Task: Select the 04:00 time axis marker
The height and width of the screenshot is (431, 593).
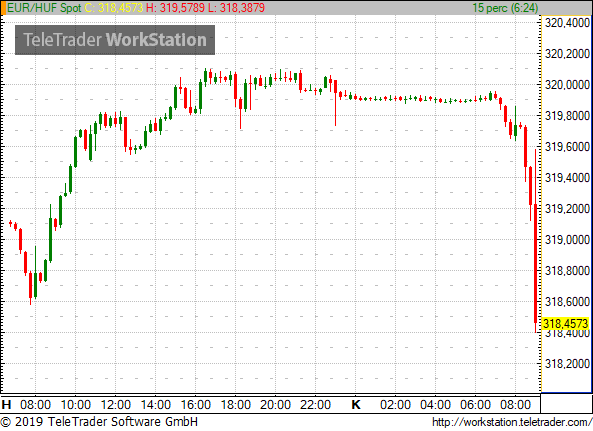Action: (x=435, y=405)
